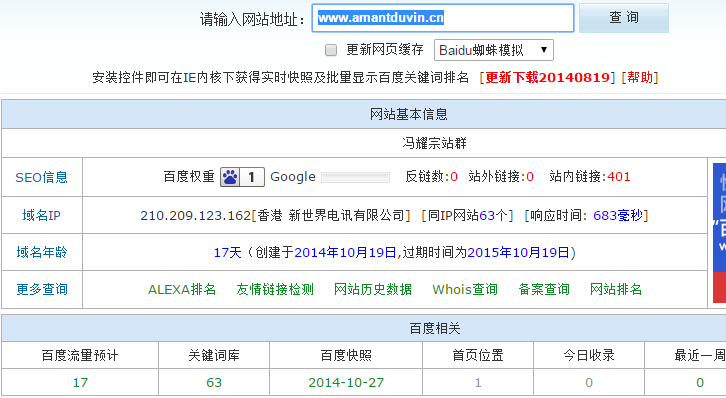Screen dimensions: 726x398
Task: Click the 反链数 value 0
Action: (454, 177)
